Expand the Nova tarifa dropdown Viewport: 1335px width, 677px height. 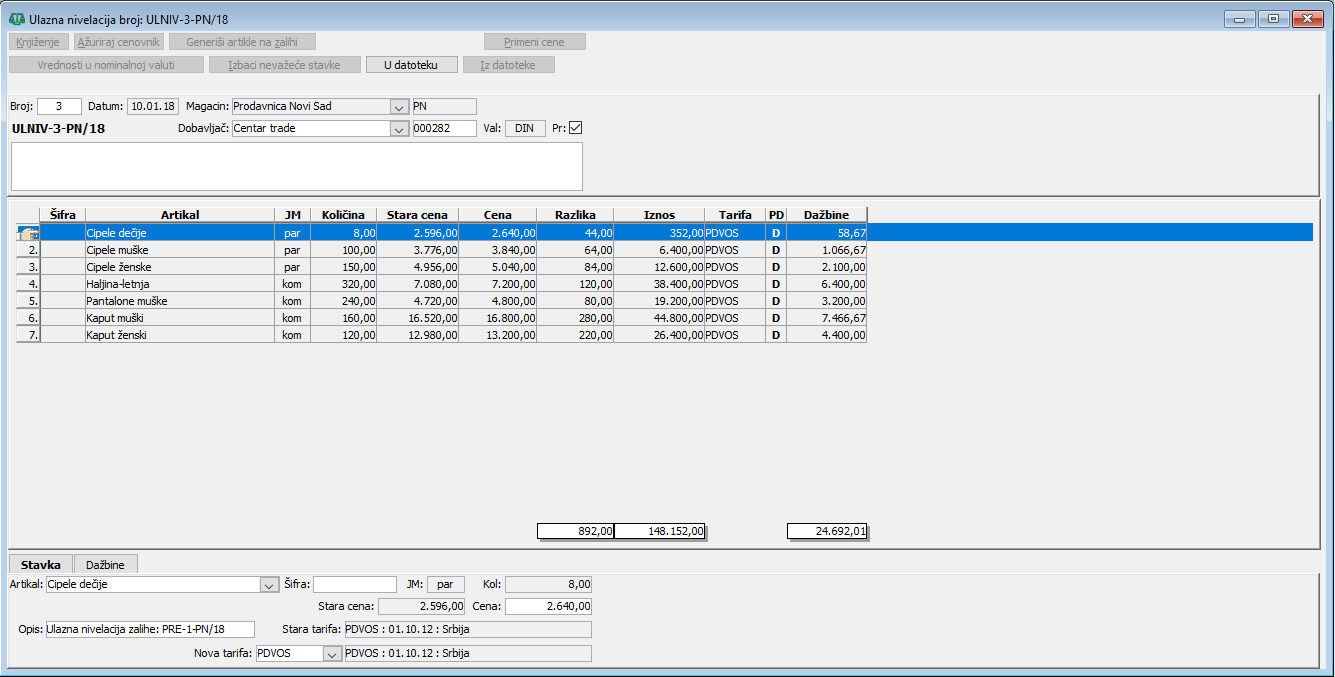pos(331,653)
